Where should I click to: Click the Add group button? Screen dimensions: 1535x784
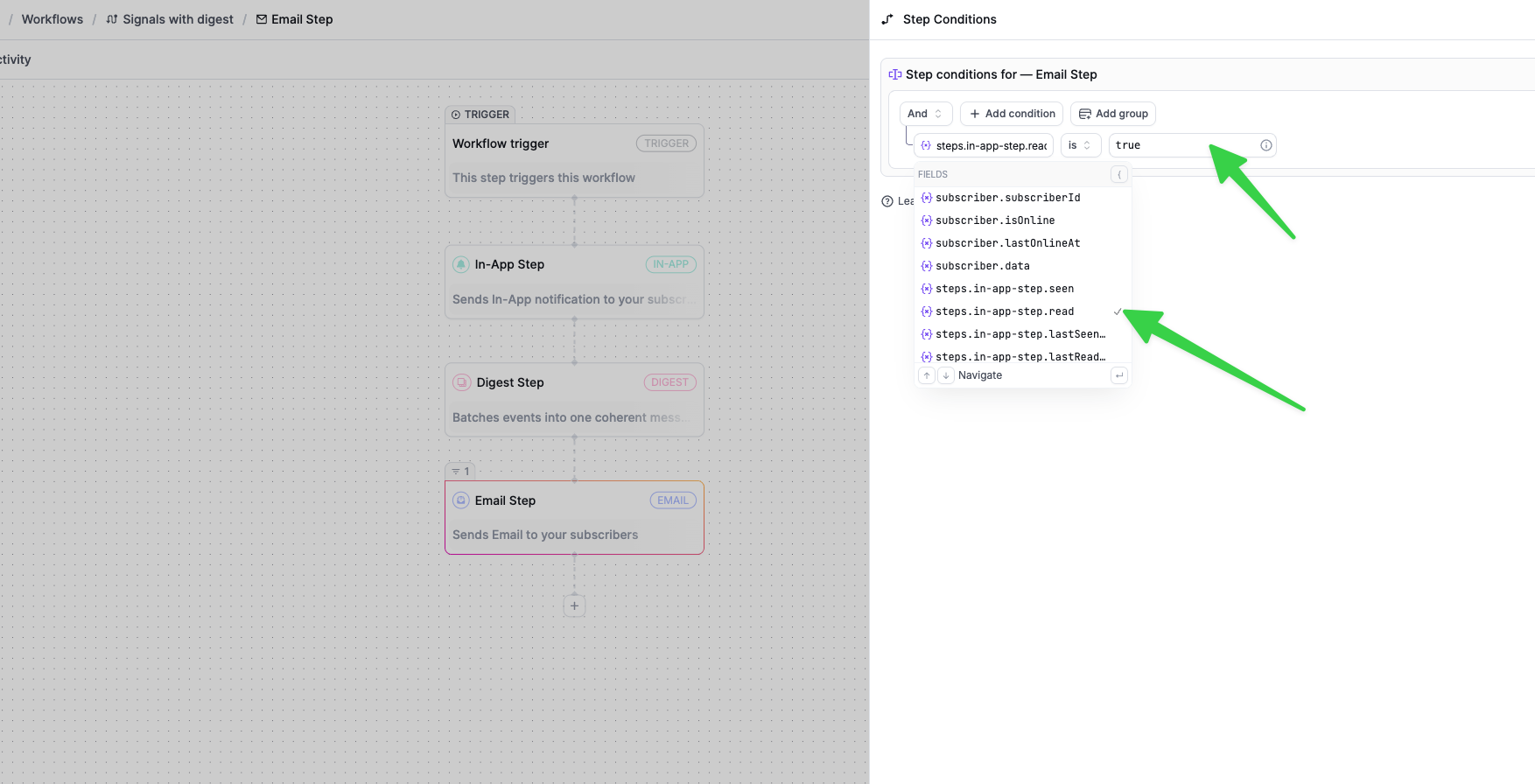[1112, 114]
